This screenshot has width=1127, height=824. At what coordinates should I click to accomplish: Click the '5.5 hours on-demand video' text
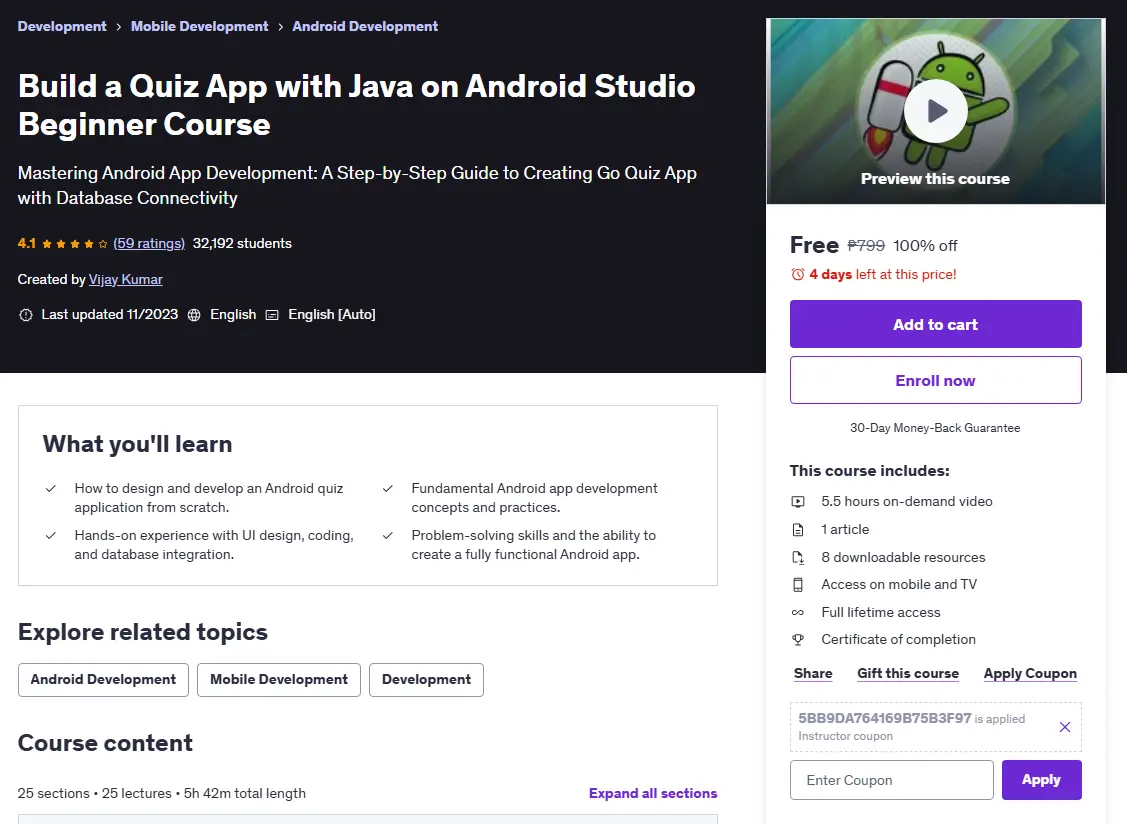coord(907,502)
